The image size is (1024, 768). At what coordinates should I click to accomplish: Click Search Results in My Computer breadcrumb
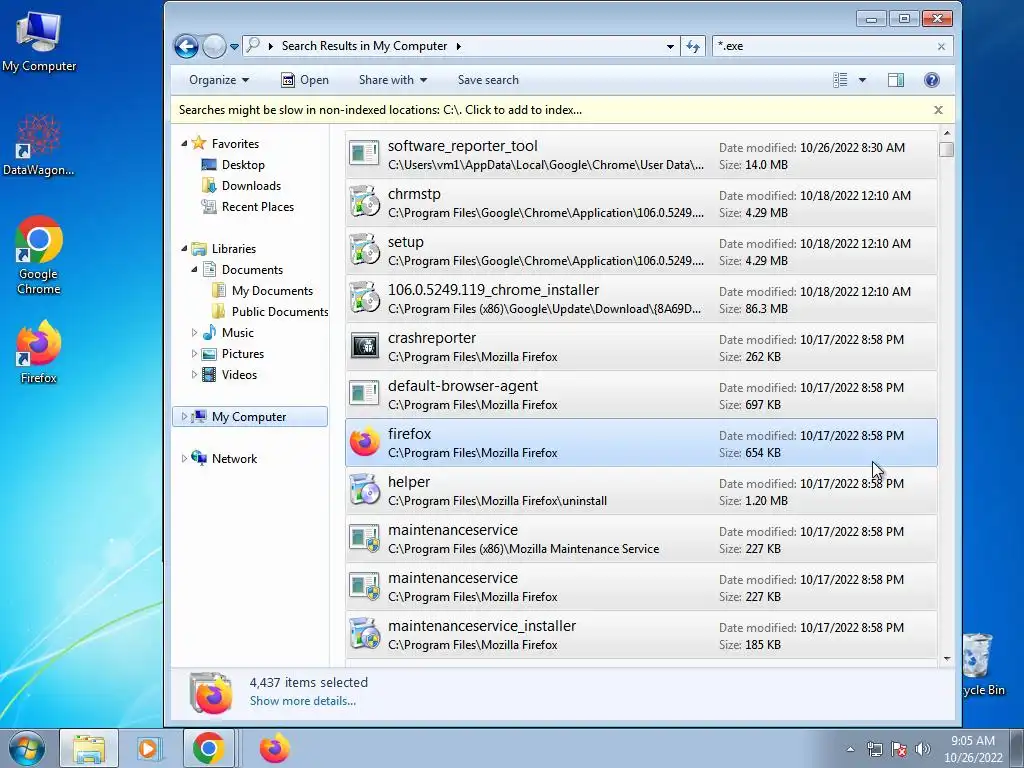point(364,46)
